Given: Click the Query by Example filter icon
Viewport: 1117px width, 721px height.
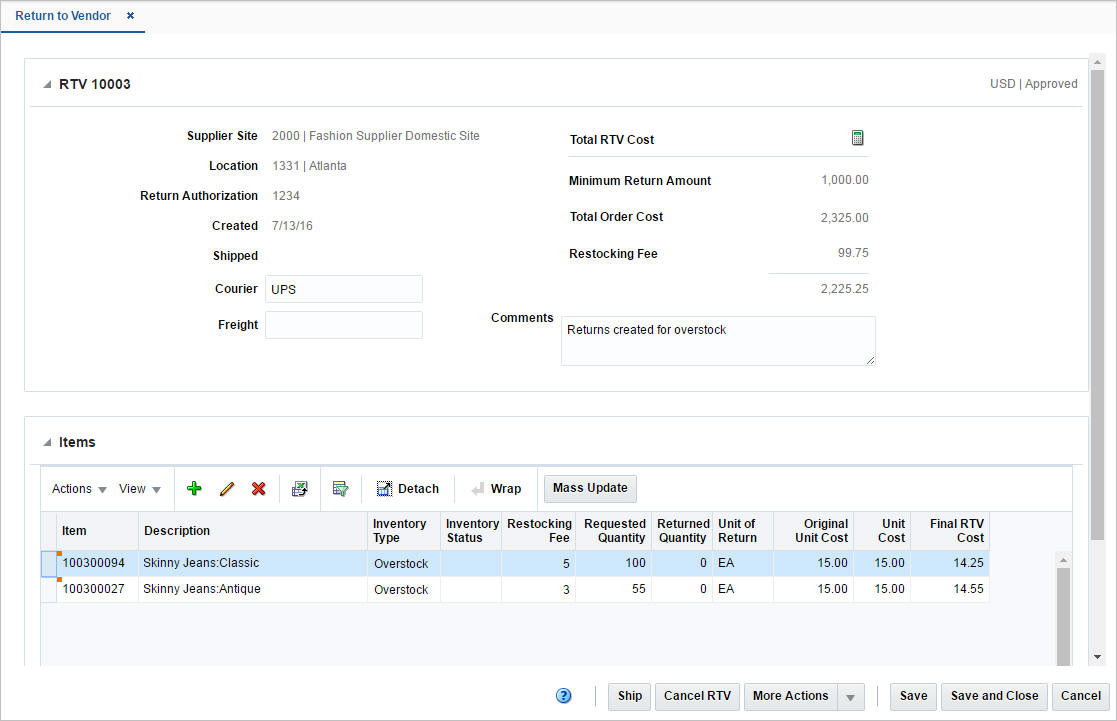Looking at the screenshot, I should [341, 489].
